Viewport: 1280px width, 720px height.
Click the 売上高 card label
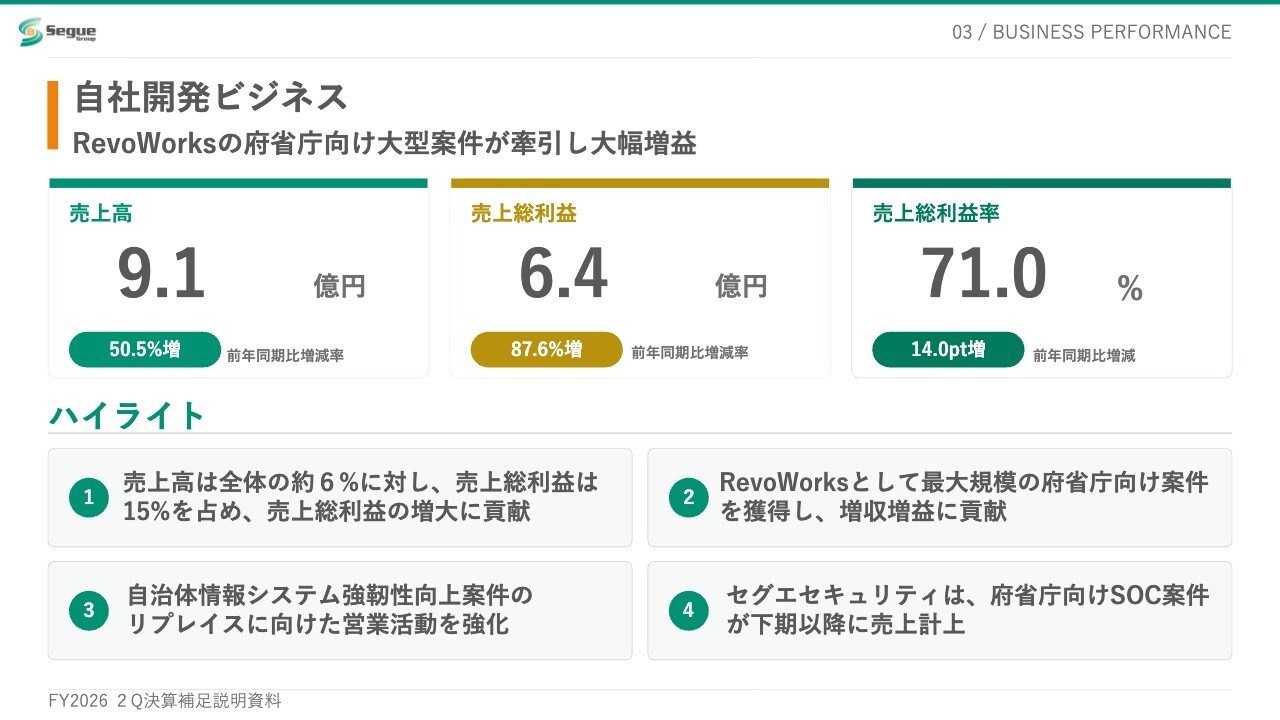101,213
